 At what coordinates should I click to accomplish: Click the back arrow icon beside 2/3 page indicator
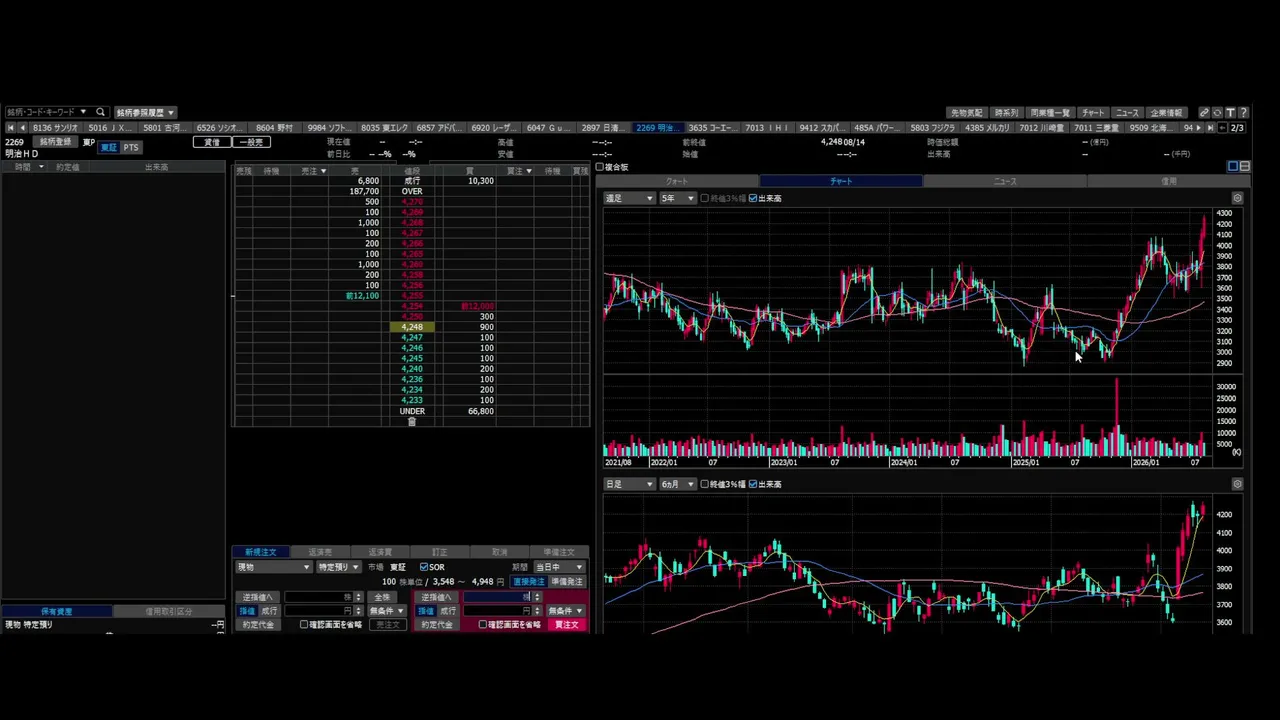(x=1222, y=128)
